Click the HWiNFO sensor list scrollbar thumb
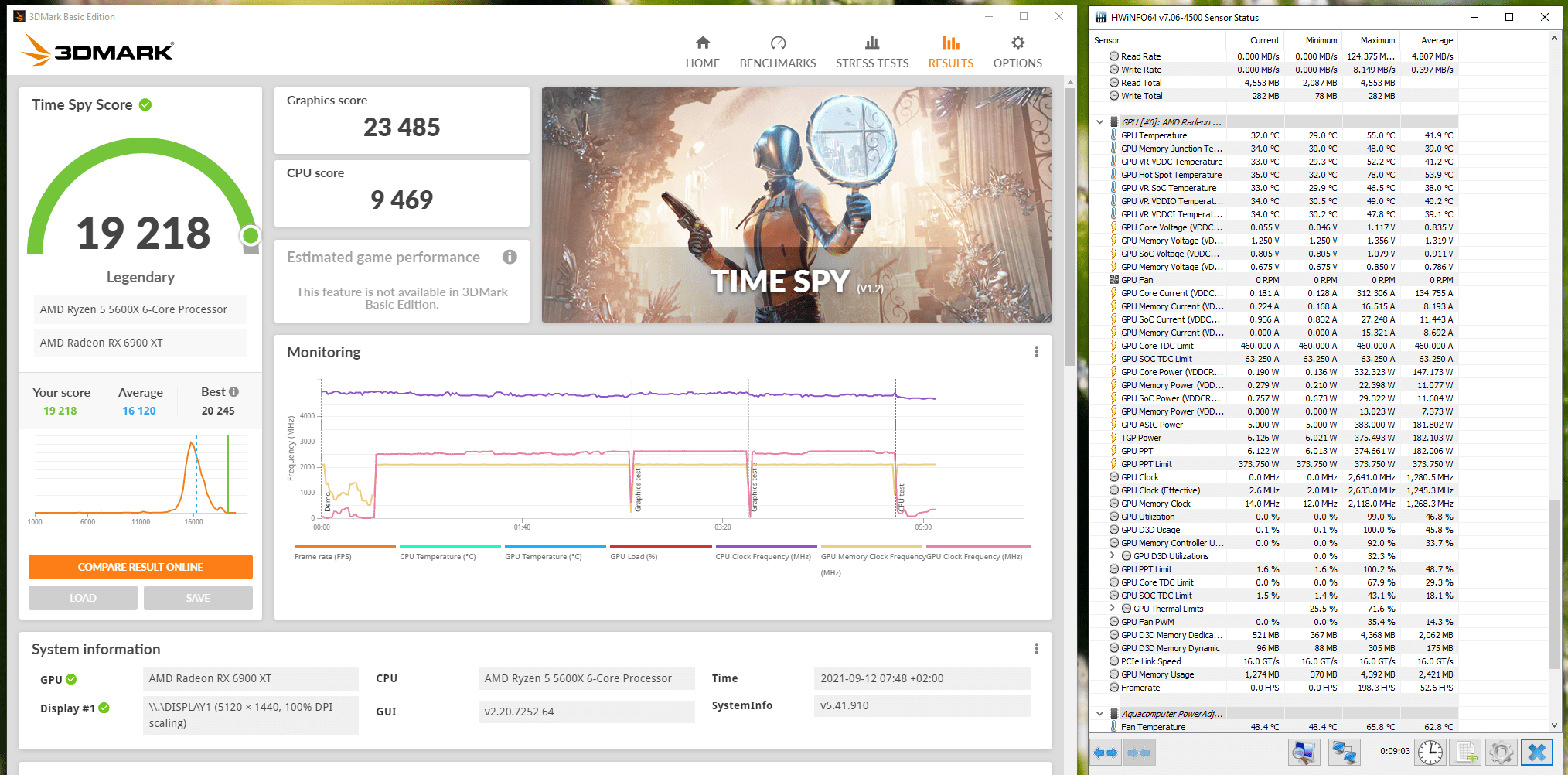 [1554, 584]
